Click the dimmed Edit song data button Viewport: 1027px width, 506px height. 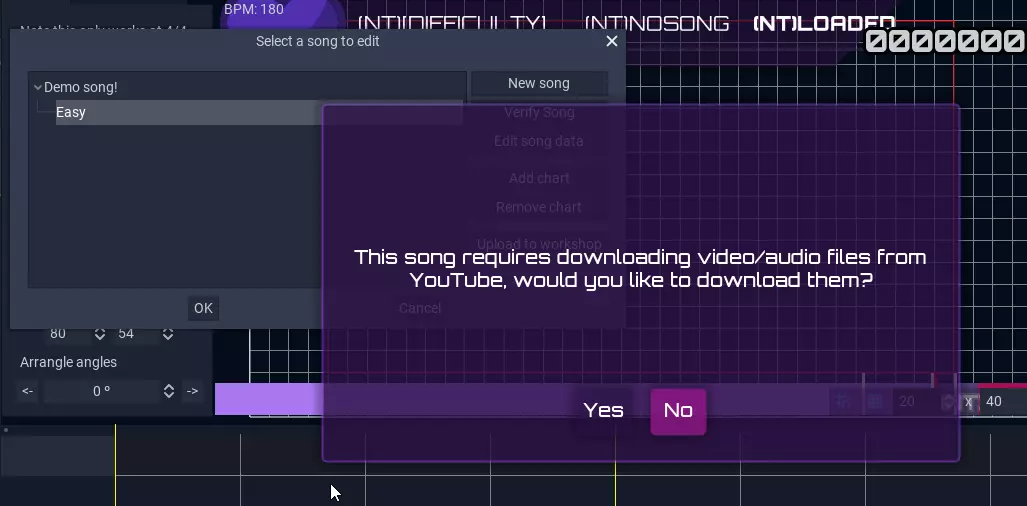[539, 141]
